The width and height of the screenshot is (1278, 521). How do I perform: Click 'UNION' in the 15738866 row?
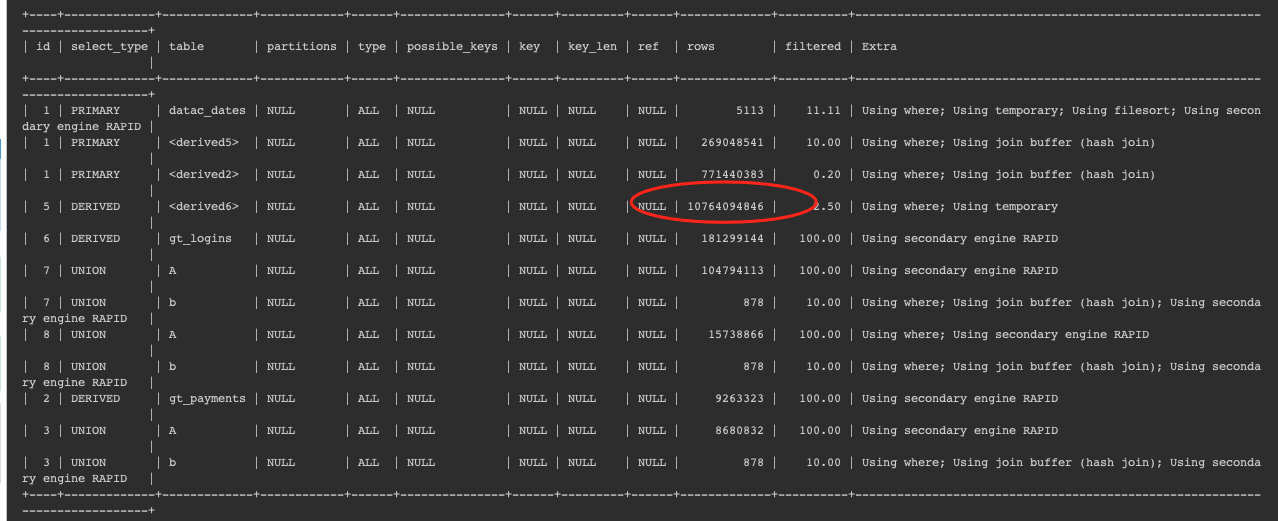click(x=88, y=335)
